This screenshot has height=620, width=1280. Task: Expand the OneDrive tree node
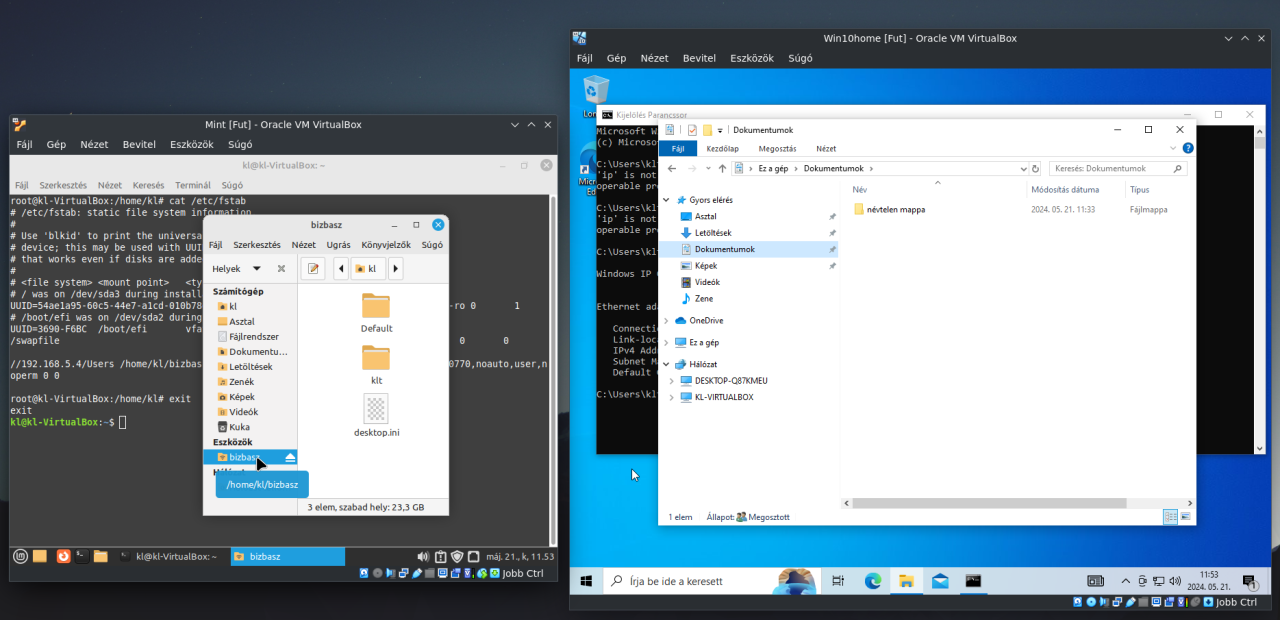[x=667, y=321]
